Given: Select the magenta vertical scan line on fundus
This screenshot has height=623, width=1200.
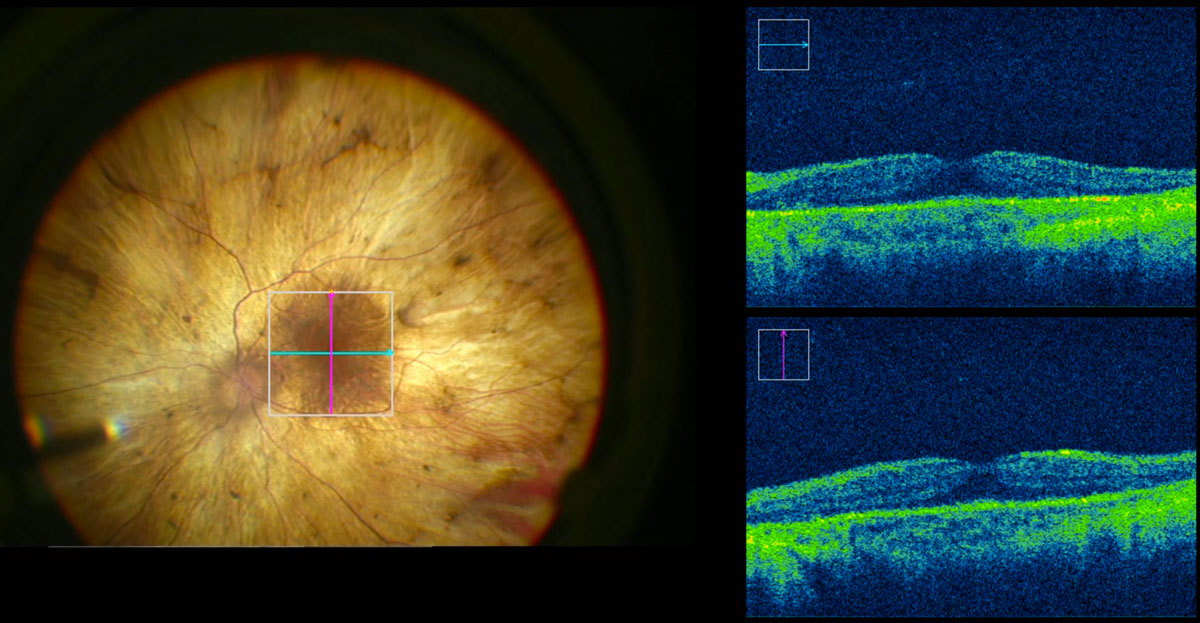Looking at the screenshot, I should tap(331, 353).
